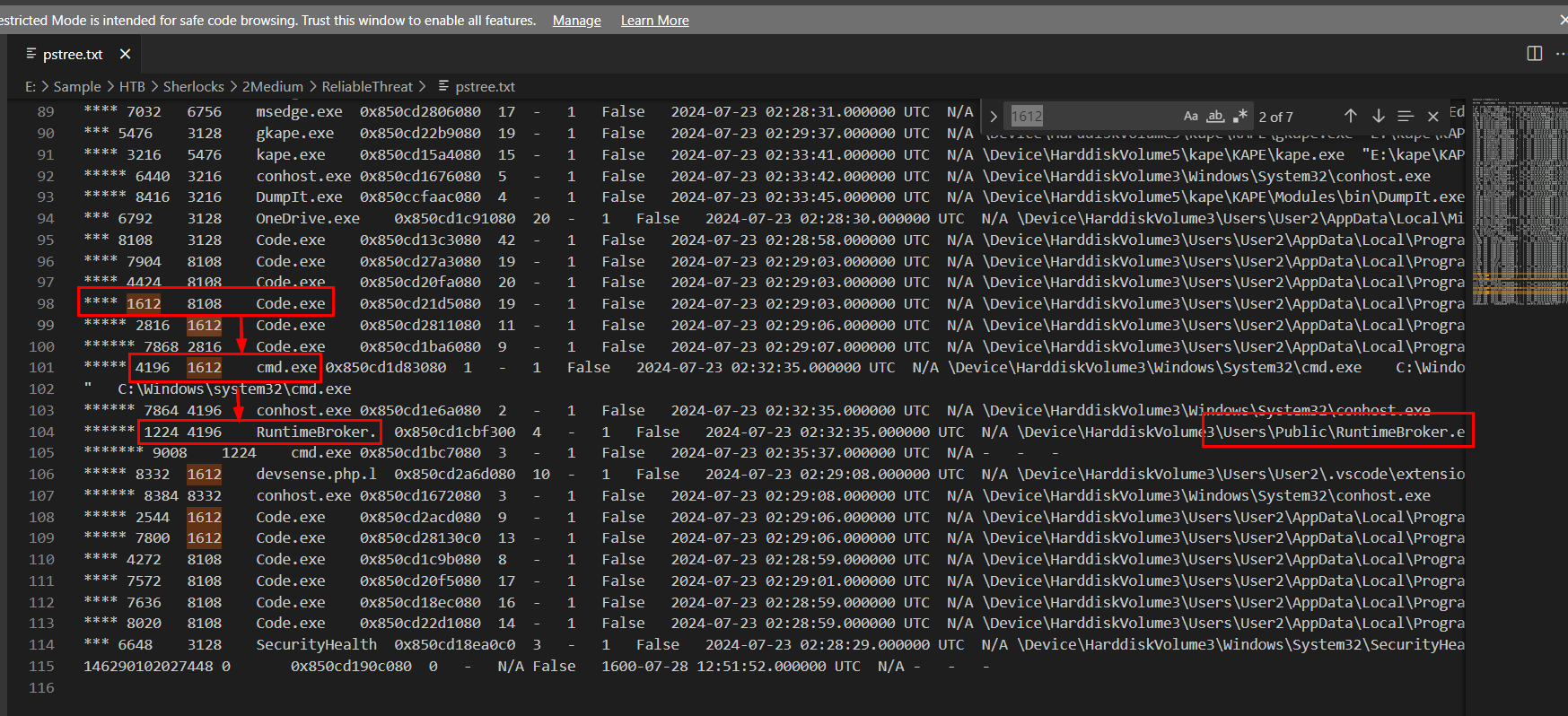Jump to next search match
1568x716 pixels.
1378,116
